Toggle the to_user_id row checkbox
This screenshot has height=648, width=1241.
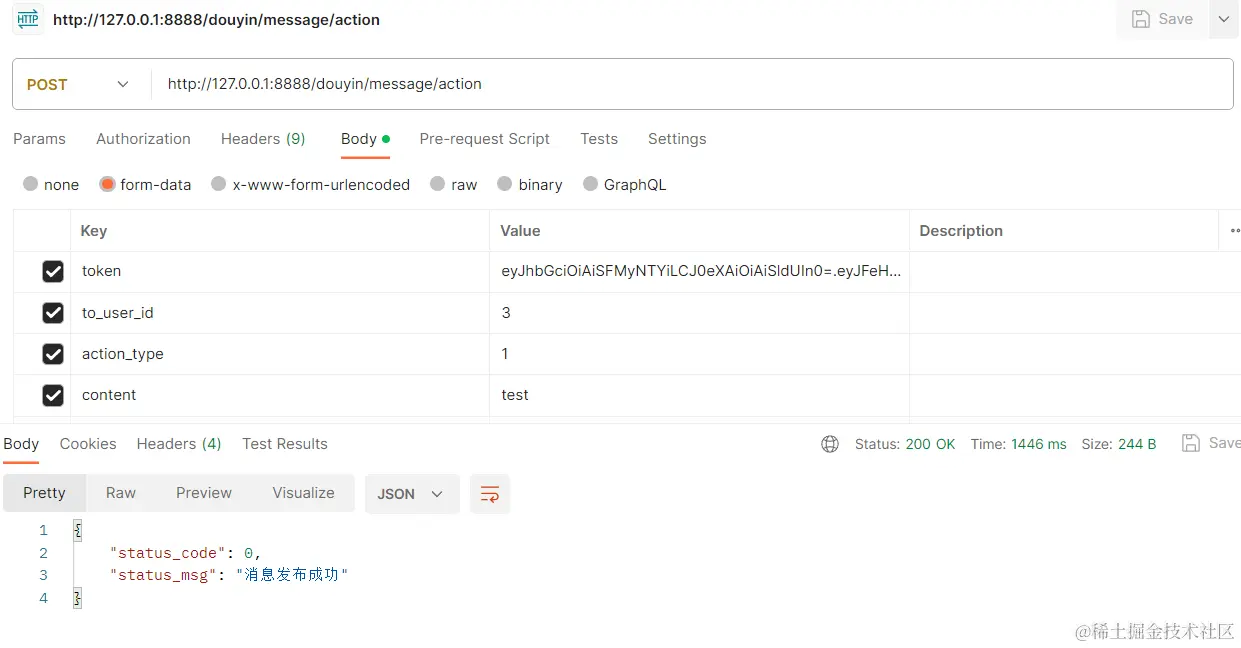point(53,313)
